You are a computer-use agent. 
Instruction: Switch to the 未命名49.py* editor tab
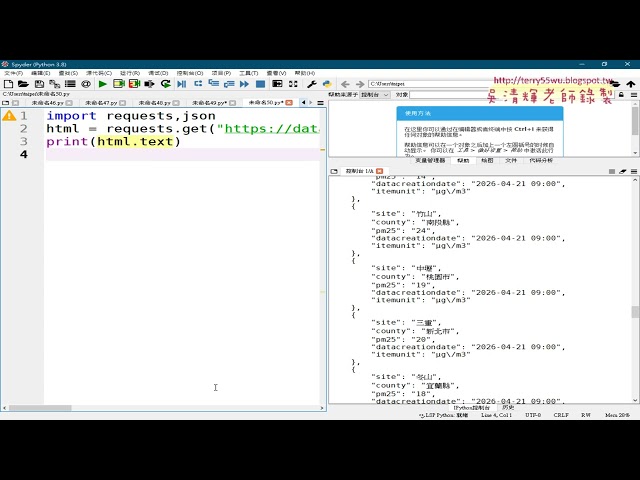[209, 103]
